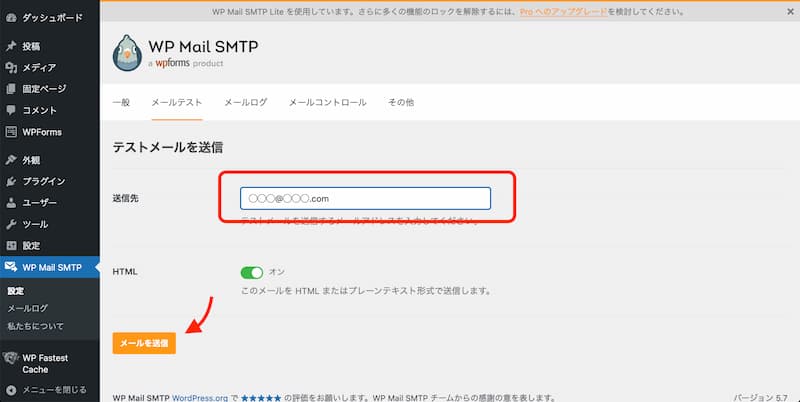Click メニューを閉じる to collapse sidebar

pyautogui.click(x=55, y=390)
